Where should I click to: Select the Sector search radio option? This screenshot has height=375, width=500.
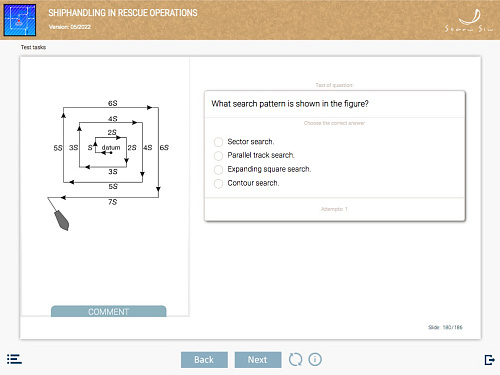218,142
